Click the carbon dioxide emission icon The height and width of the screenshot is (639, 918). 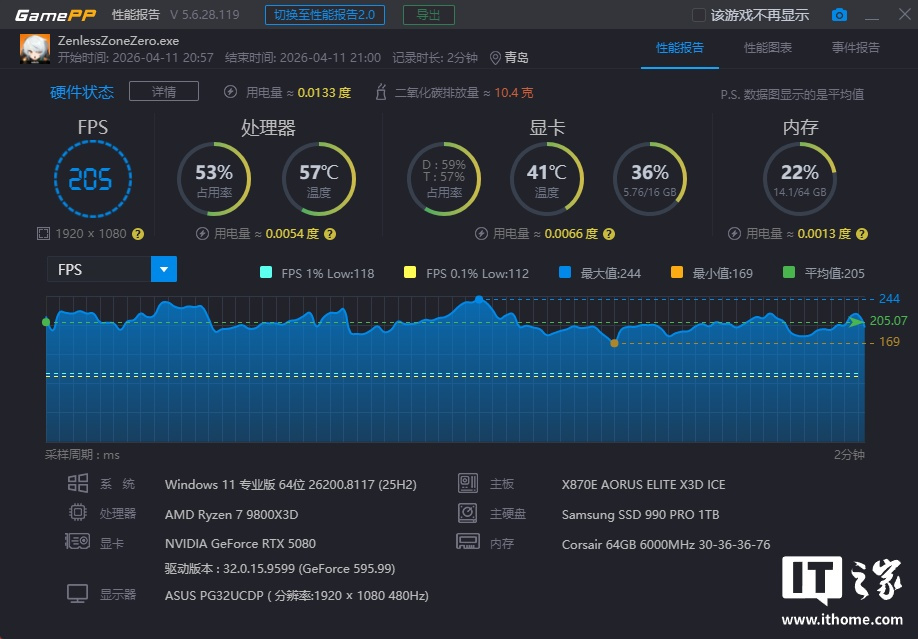pyautogui.click(x=380, y=92)
